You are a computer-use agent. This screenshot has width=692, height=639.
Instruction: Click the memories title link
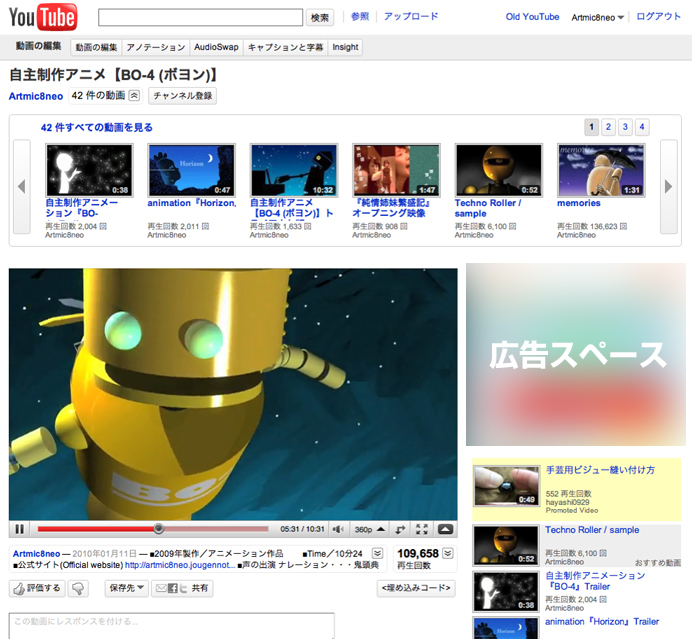pos(579,203)
